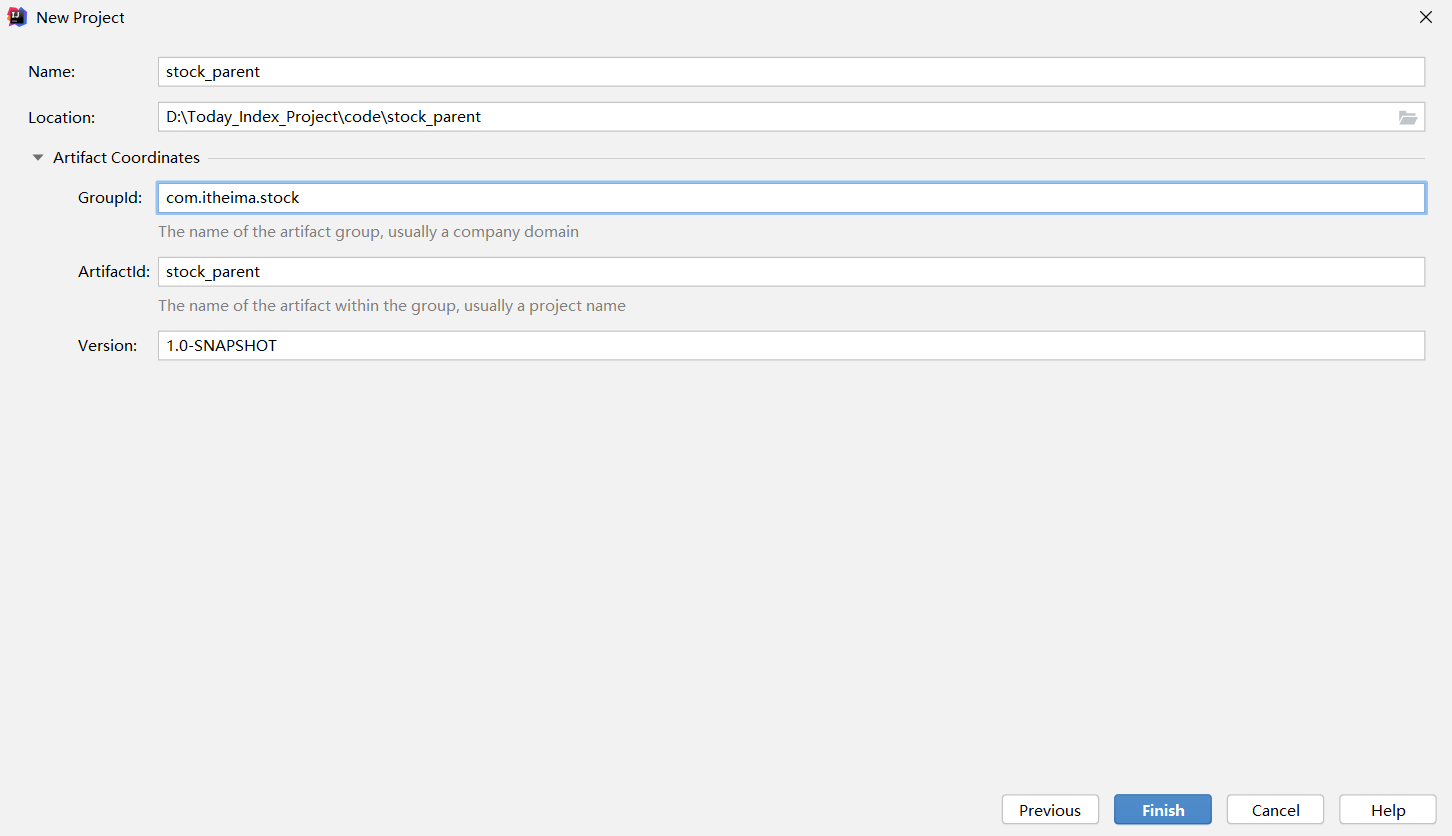
Task: Click the hint text about project name
Action: click(x=392, y=306)
